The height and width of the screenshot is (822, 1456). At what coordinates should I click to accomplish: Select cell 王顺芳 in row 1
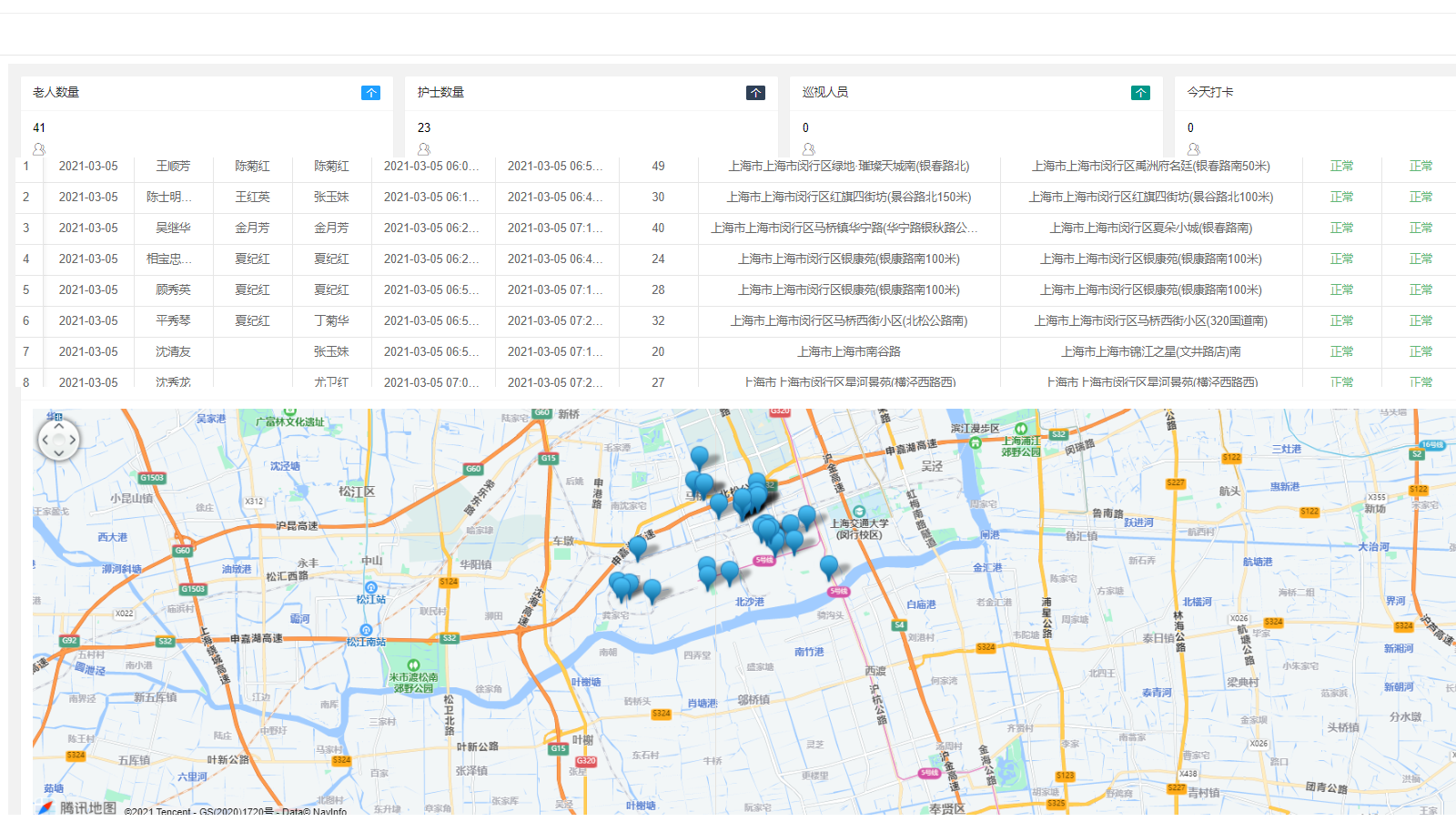click(x=173, y=166)
